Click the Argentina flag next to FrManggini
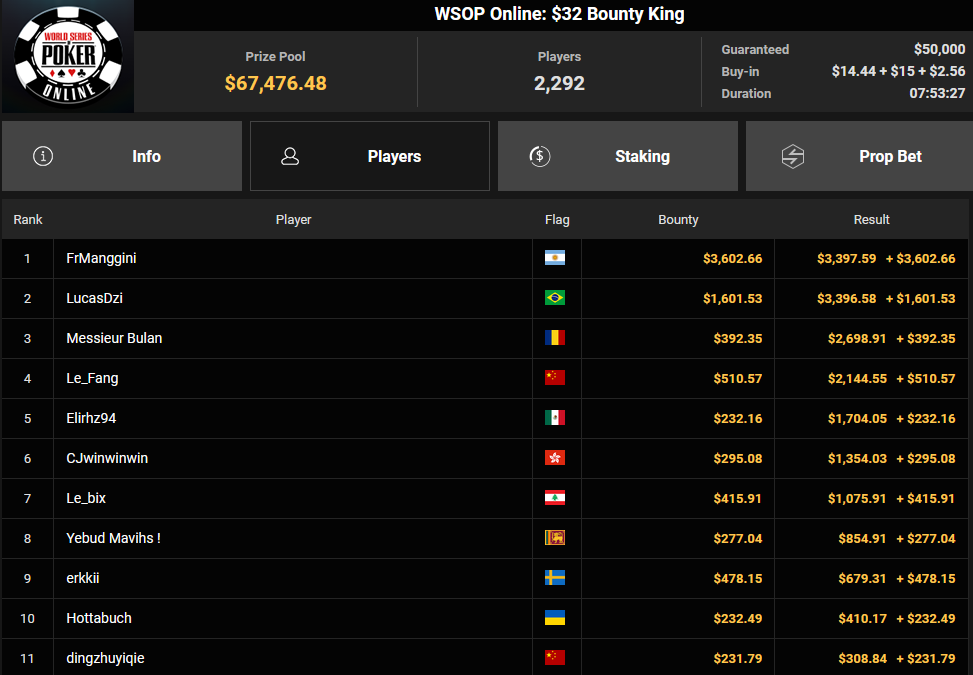973x675 pixels. (x=555, y=258)
